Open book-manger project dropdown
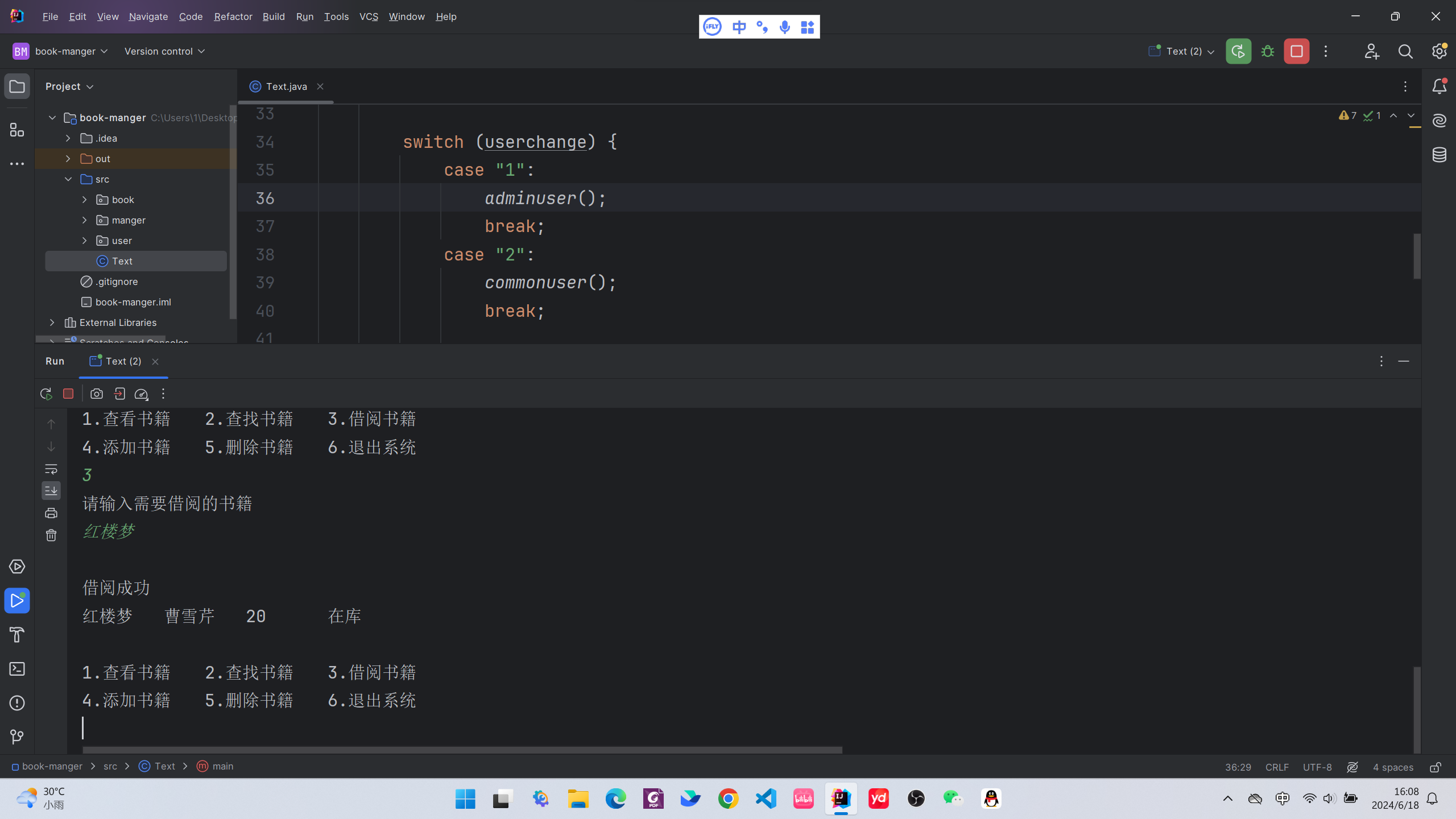Image resolution: width=1456 pixels, height=819 pixels. click(x=60, y=51)
